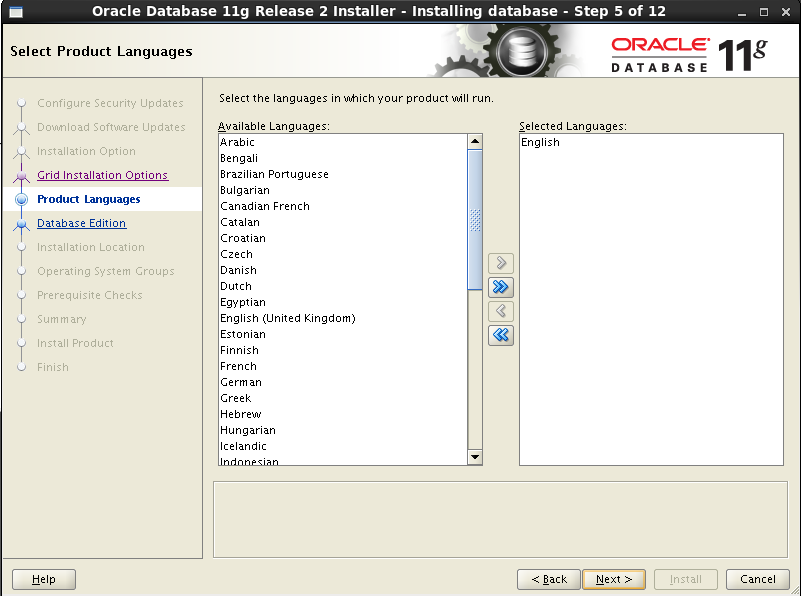Image resolution: width=801 pixels, height=596 pixels.
Task: Select Brazilian Portuguese in the list
Action: [342, 174]
